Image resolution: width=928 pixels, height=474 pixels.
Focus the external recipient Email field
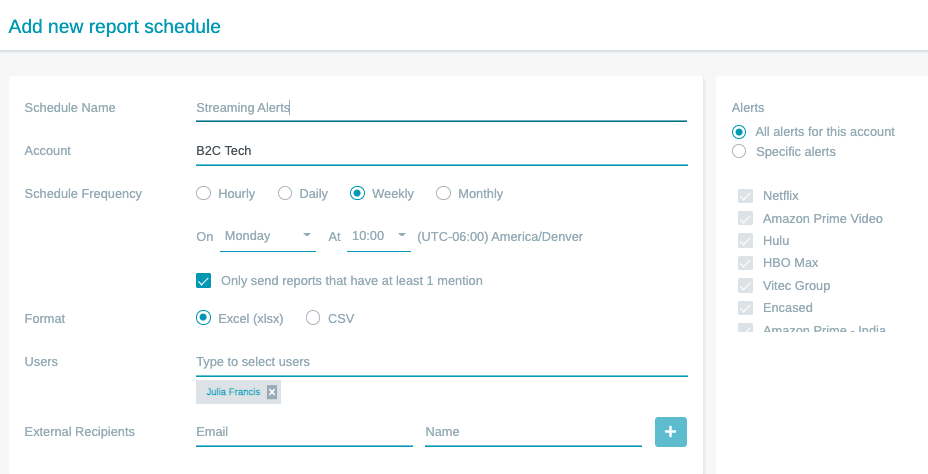304,432
